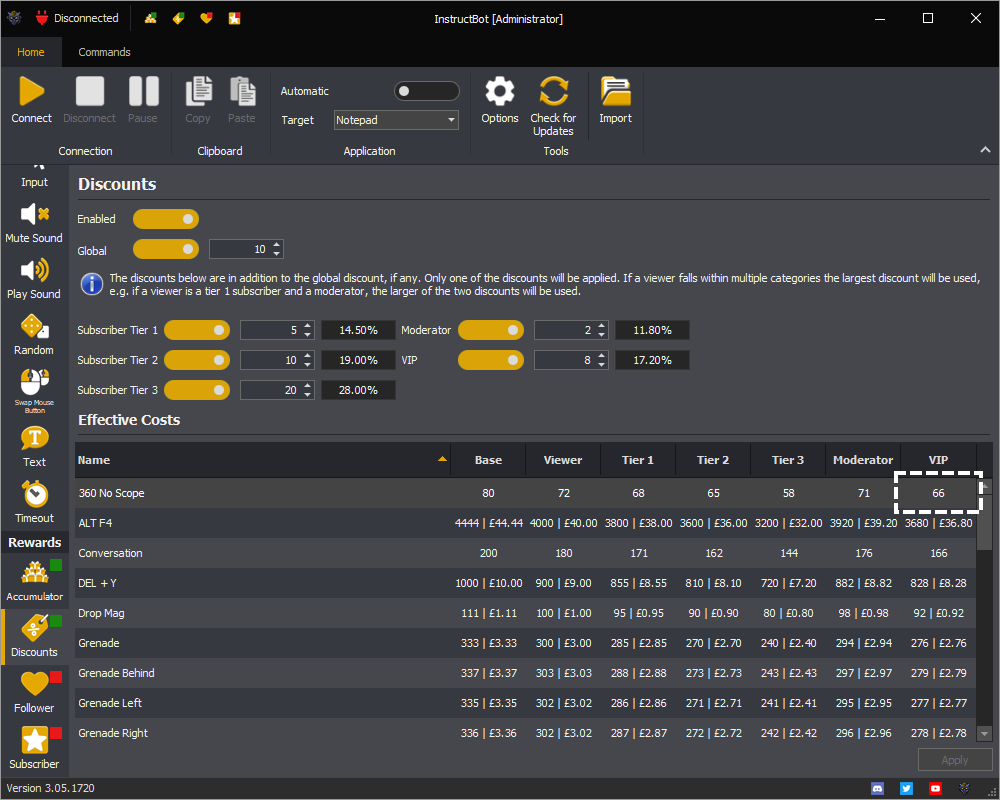Toggle Subscriber Tier 2 discount switch
This screenshot has width=1000, height=800.
tap(197, 360)
